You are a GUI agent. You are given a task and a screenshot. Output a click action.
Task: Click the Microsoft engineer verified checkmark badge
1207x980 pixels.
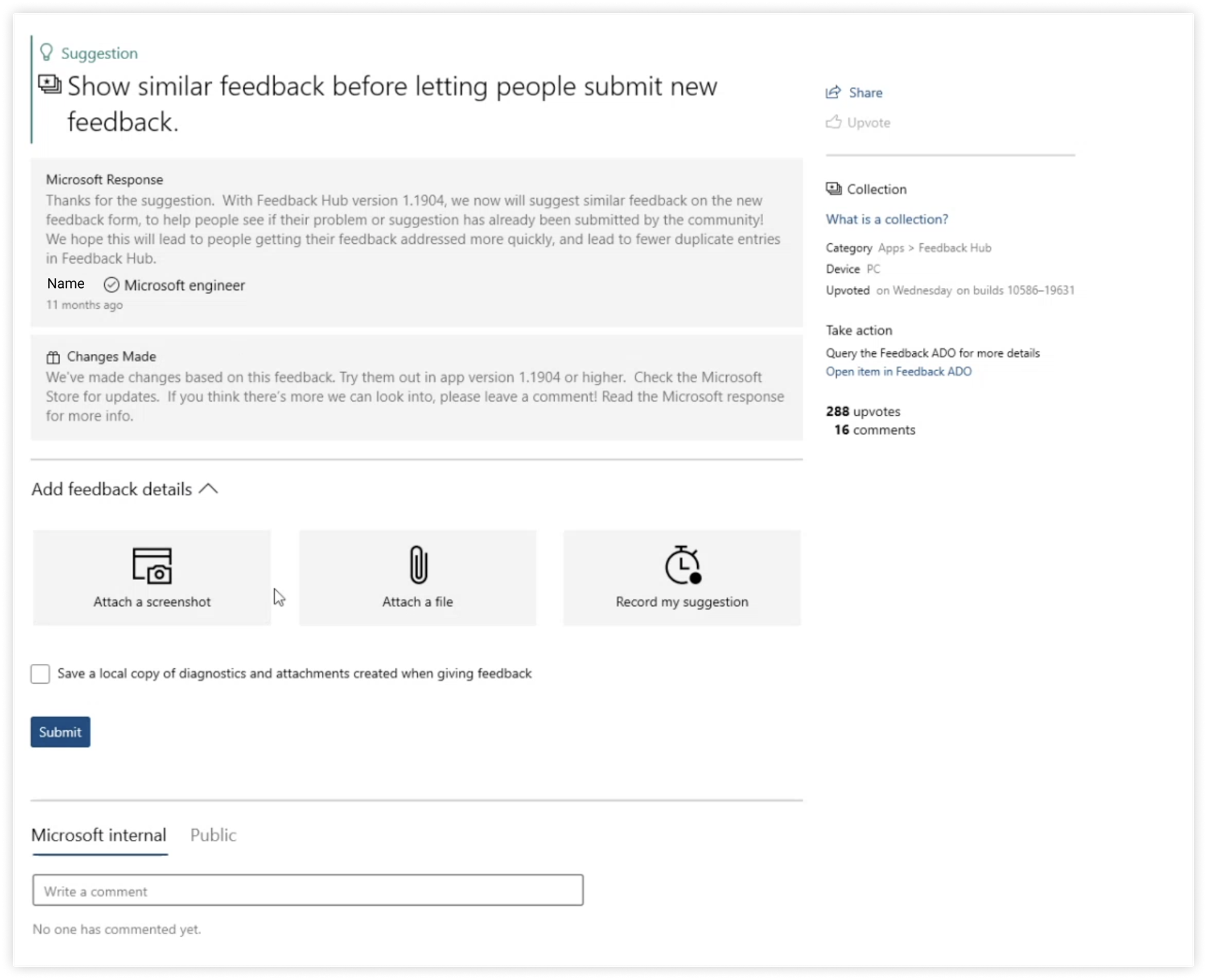coord(111,285)
